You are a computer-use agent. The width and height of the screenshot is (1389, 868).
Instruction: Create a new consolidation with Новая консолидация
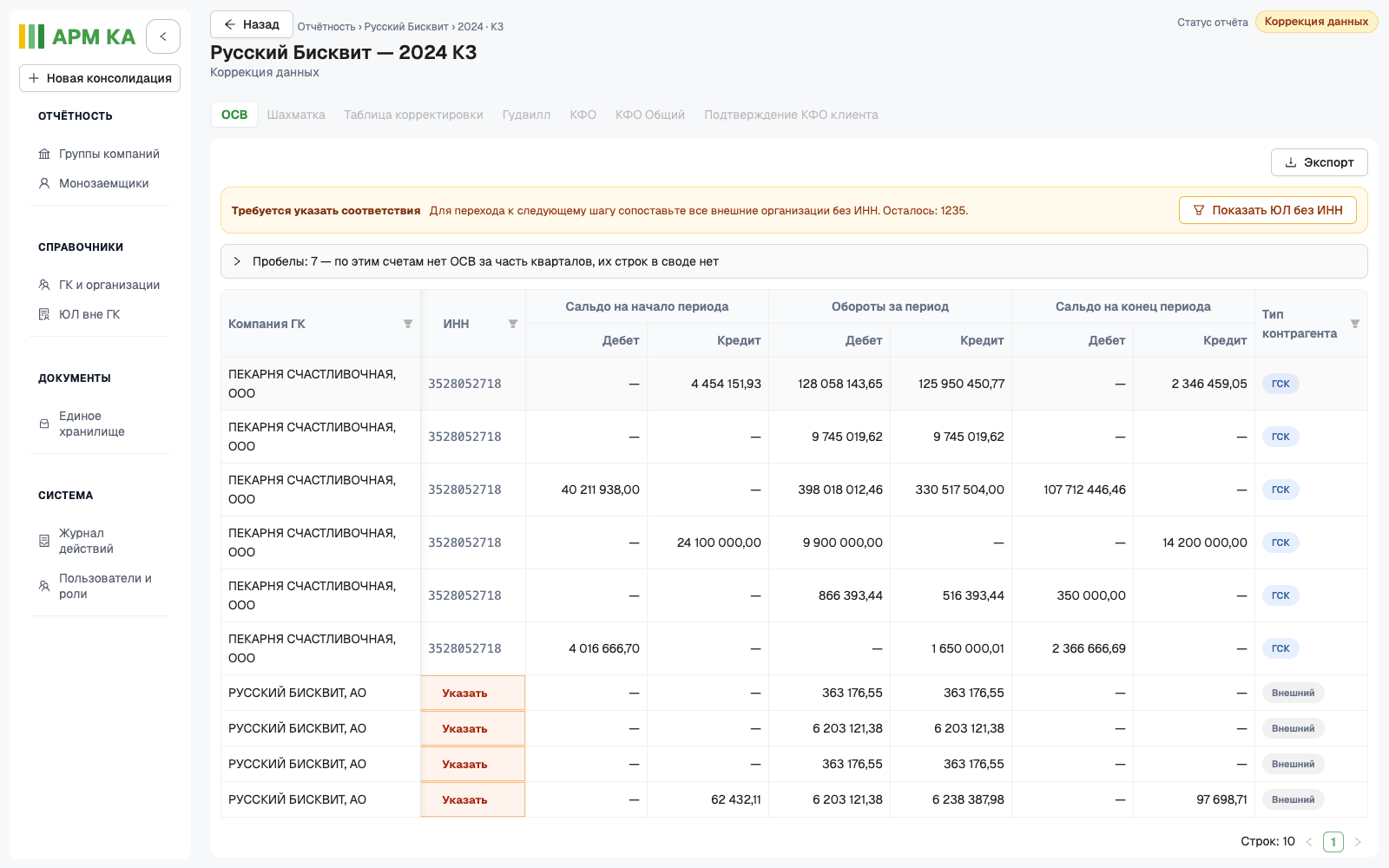tap(100, 78)
